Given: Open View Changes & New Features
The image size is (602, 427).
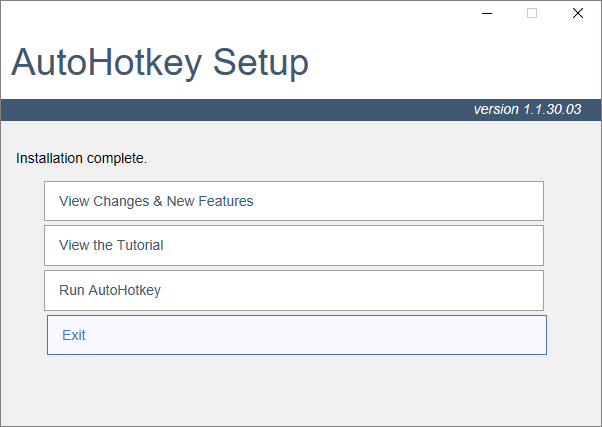Looking at the screenshot, I should point(294,201).
